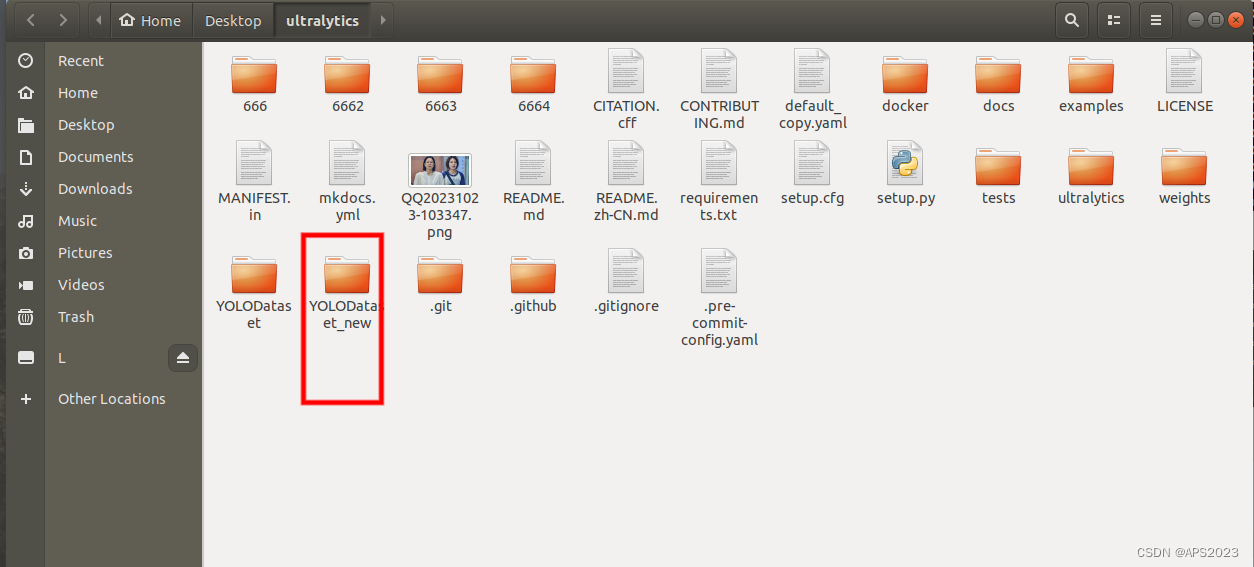1254x567 pixels.
Task: Select the LICENSE file icon
Action: pyautogui.click(x=1184, y=71)
